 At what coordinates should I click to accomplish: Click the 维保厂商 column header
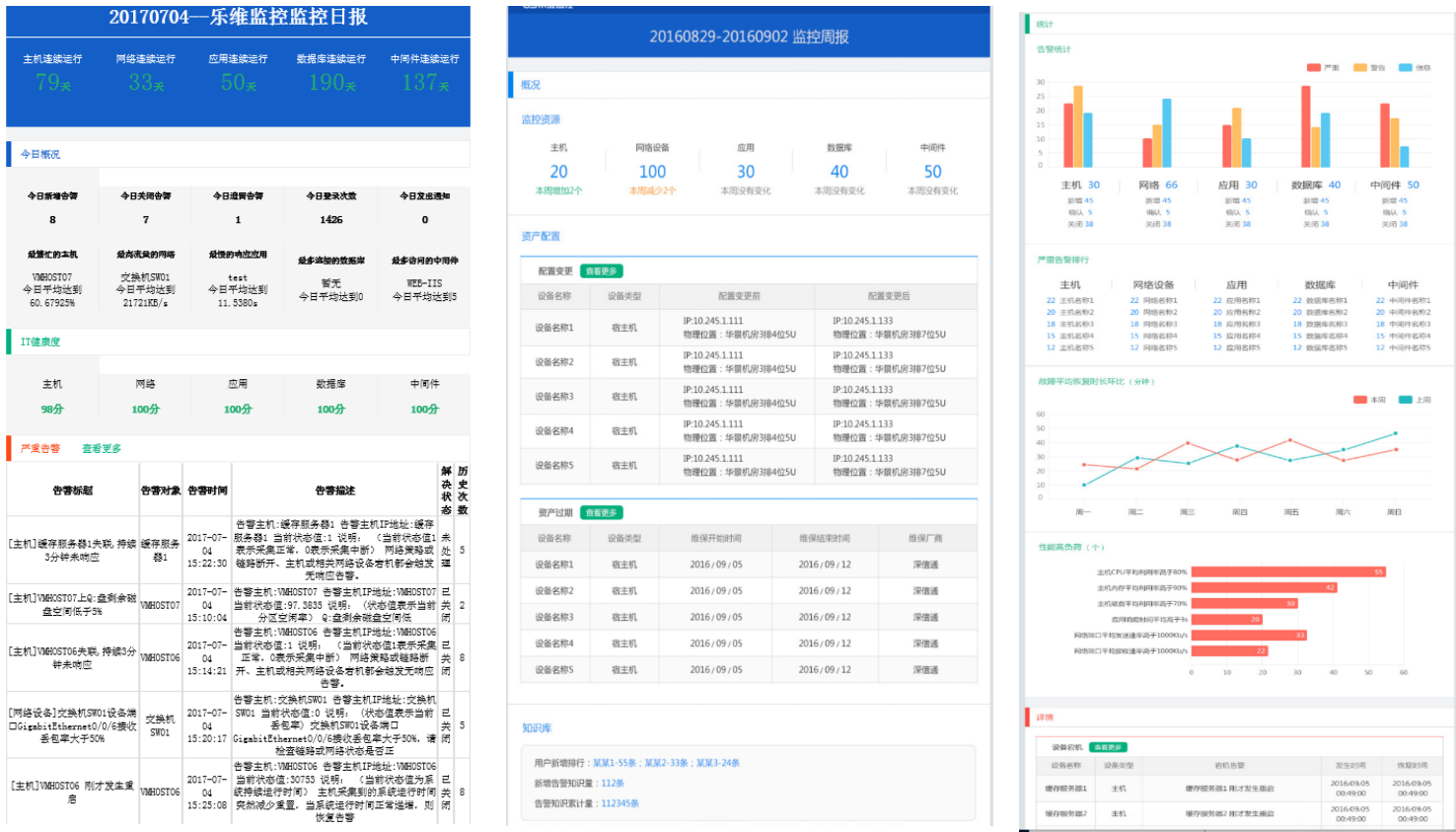(x=925, y=539)
